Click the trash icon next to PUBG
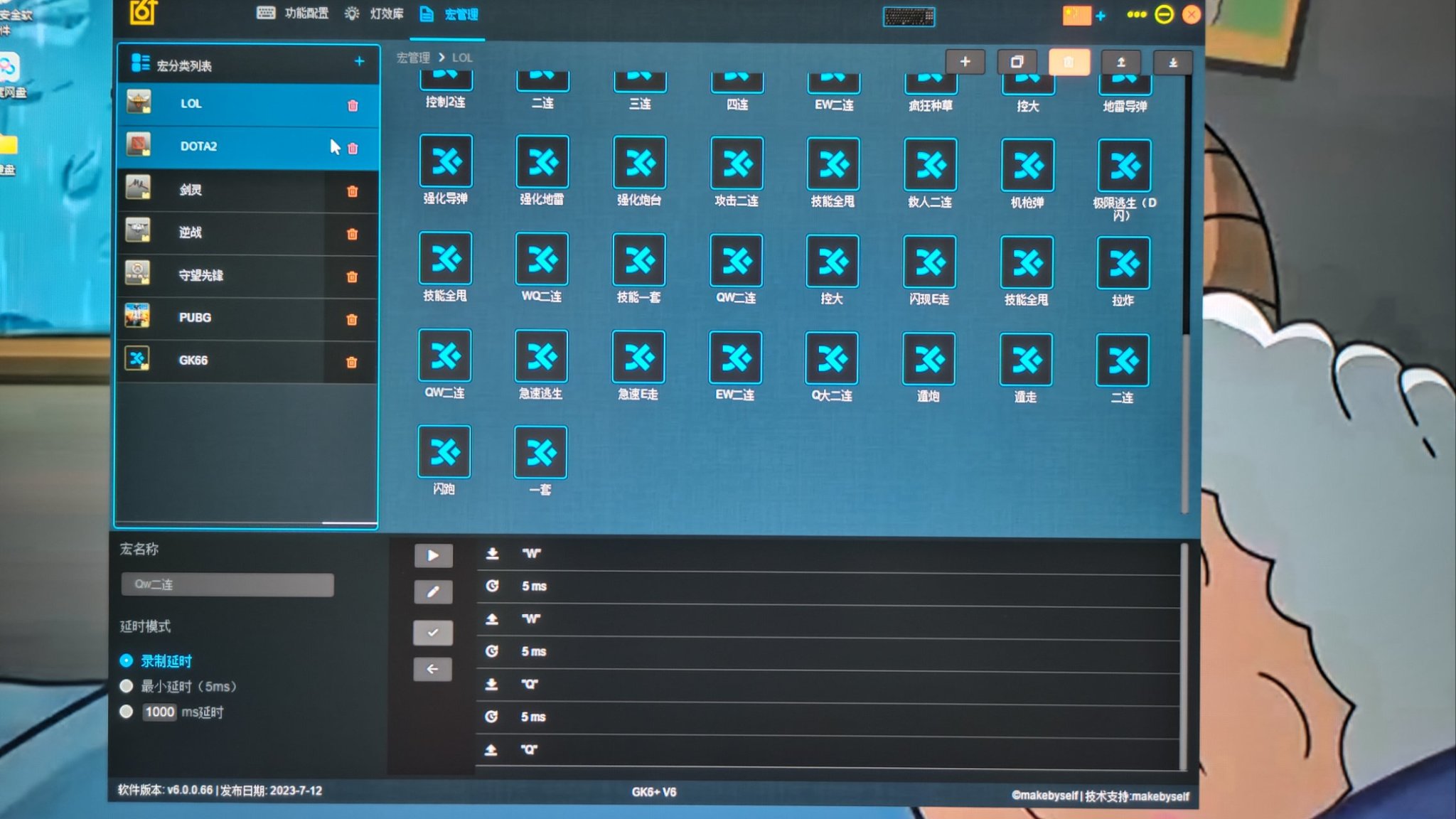Image resolution: width=1456 pixels, height=819 pixels. point(351,319)
